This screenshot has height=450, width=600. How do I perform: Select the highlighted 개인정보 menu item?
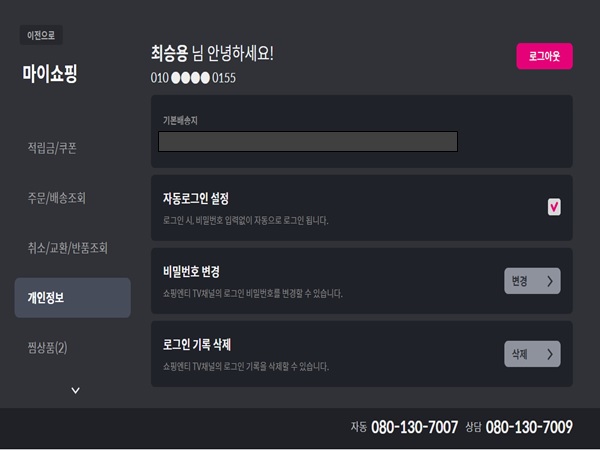pyautogui.click(x=71, y=298)
